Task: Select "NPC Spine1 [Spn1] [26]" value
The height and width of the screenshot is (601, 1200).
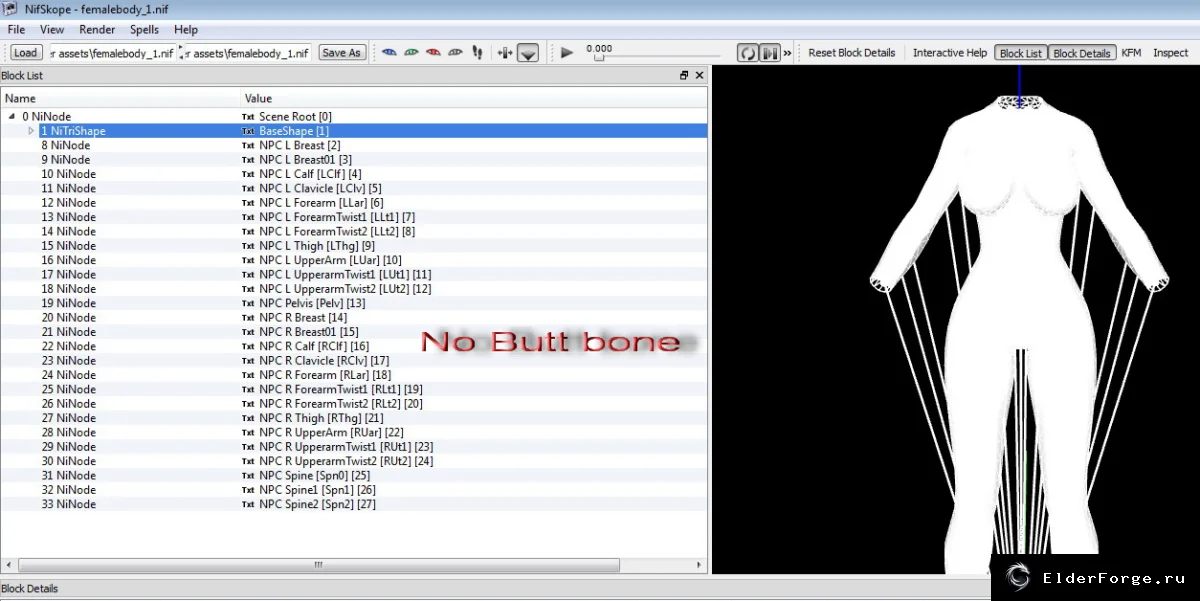Action: tap(317, 490)
